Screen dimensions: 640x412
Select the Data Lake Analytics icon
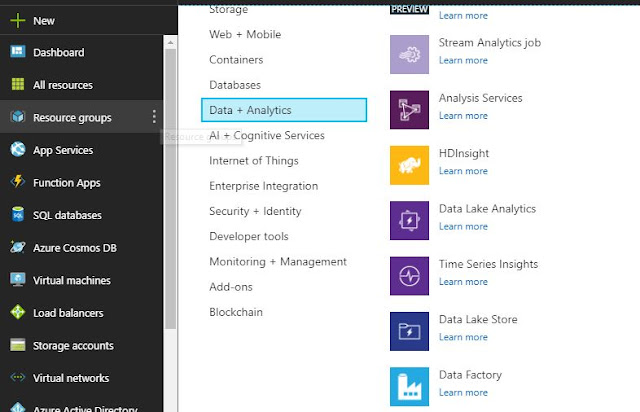coord(409,220)
